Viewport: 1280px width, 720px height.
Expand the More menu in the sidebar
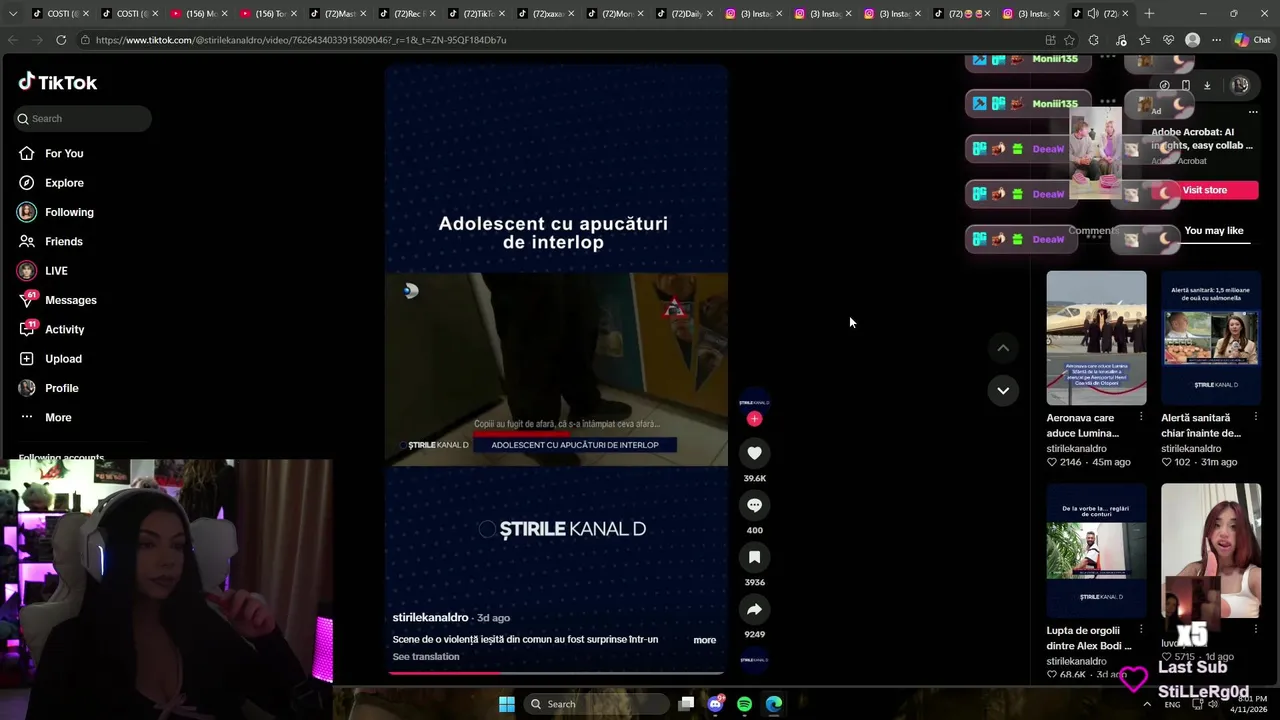(58, 417)
